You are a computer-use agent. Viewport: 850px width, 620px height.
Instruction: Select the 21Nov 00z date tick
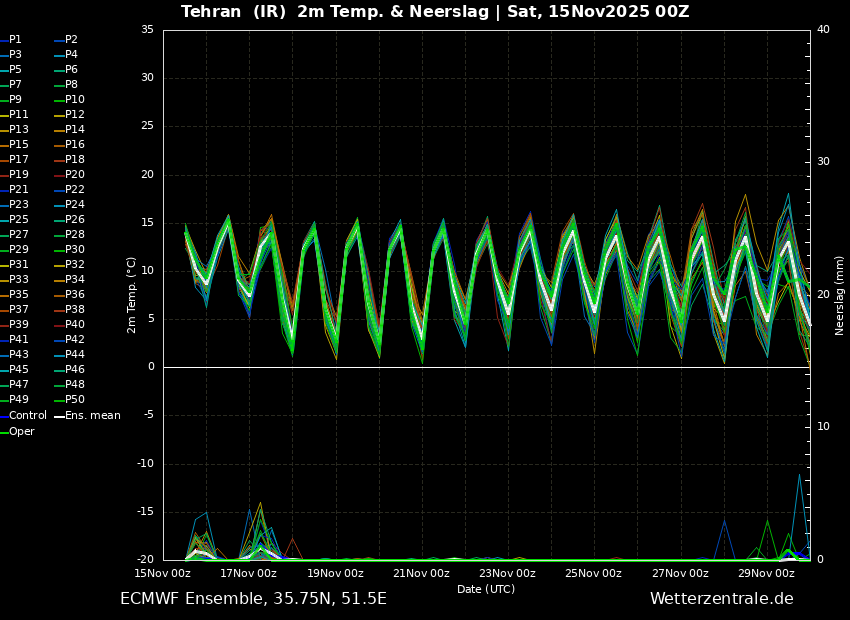[421, 573]
